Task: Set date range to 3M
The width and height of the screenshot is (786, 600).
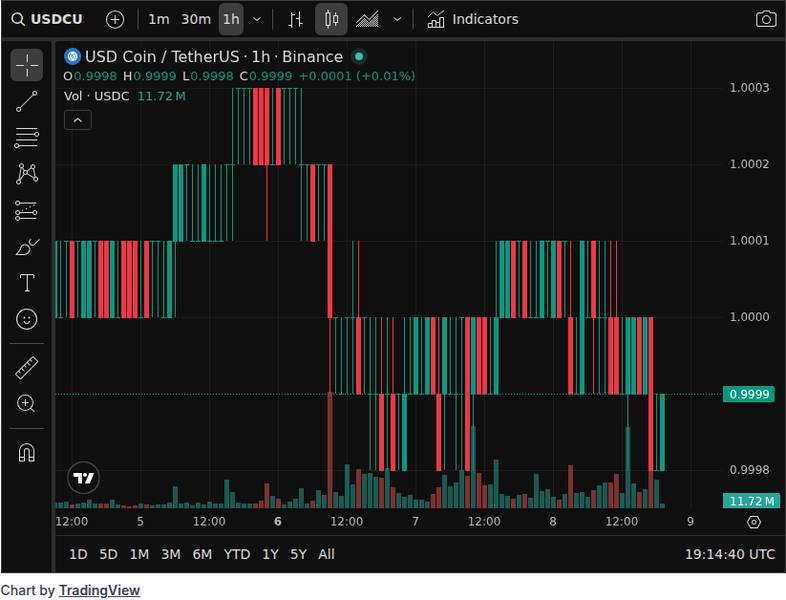Action: (170, 554)
